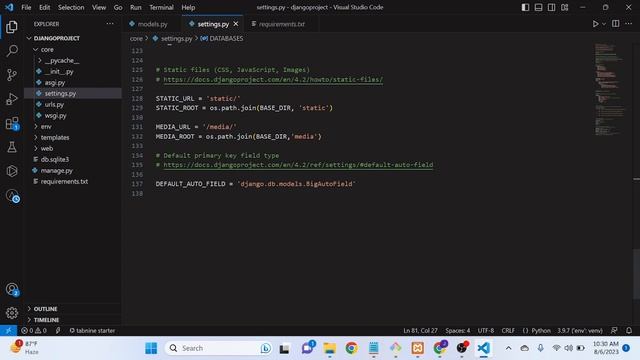640x360 pixels.
Task: Change encoding via UTF-8 status item
Action: [486, 331]
